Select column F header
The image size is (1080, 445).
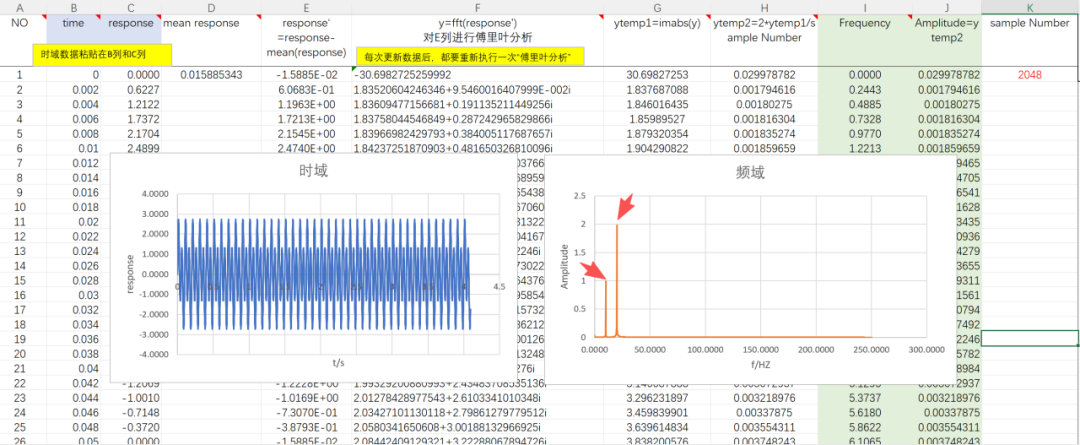(477, 8)
